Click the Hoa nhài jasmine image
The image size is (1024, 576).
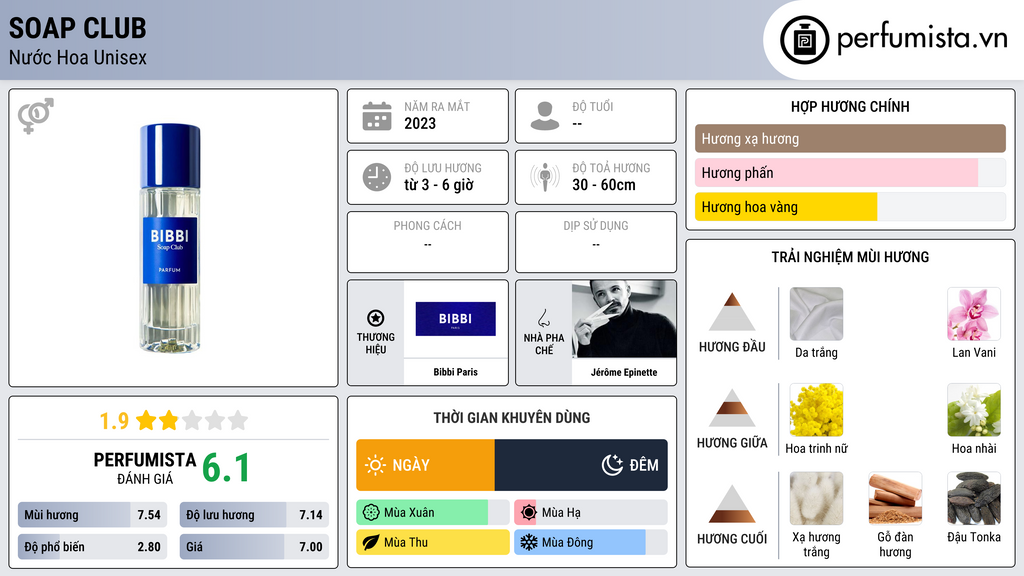coord(974,410)
